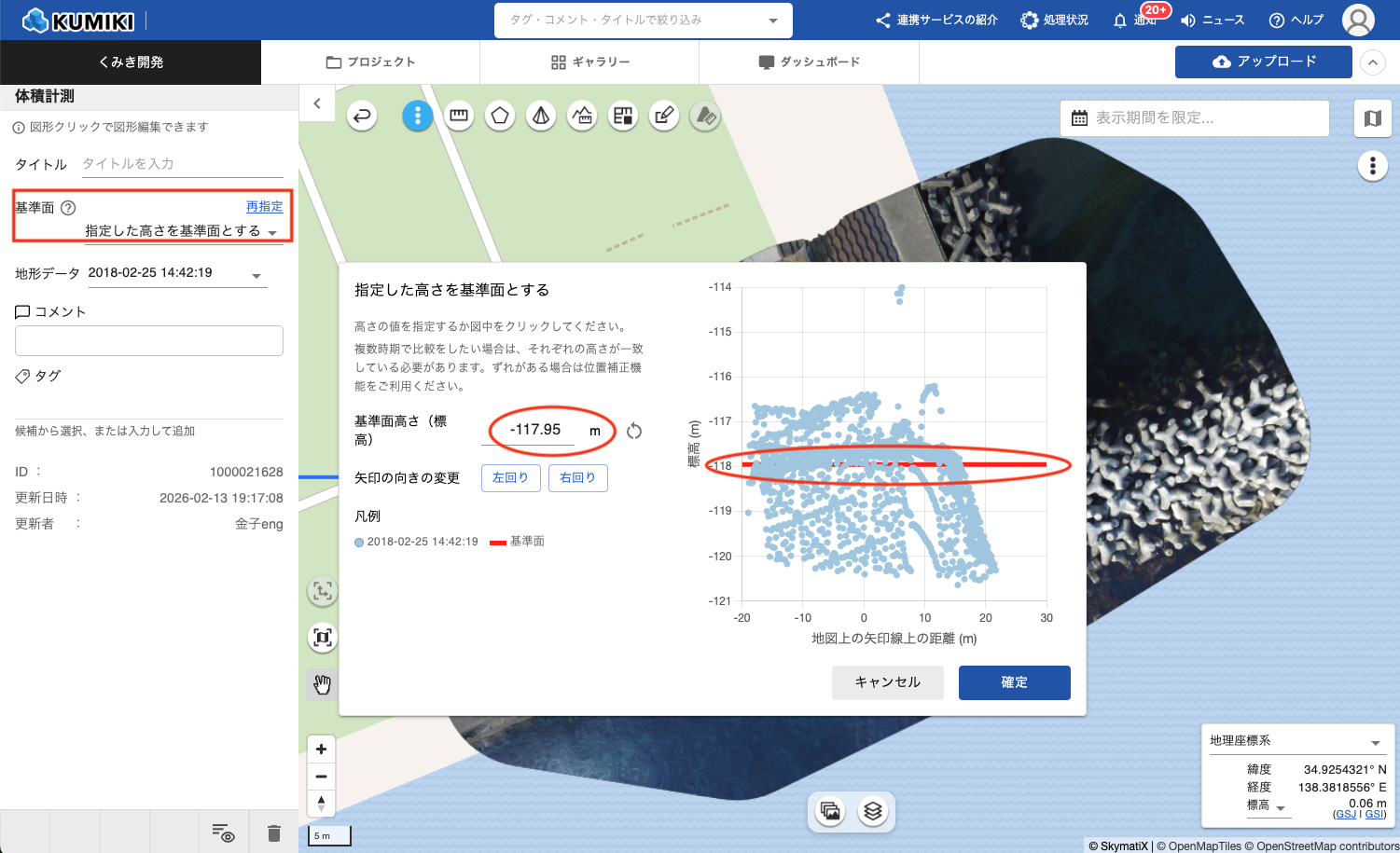Click the trash delete icon
This screenshot has width=1400, height=853.
[273, 832]
